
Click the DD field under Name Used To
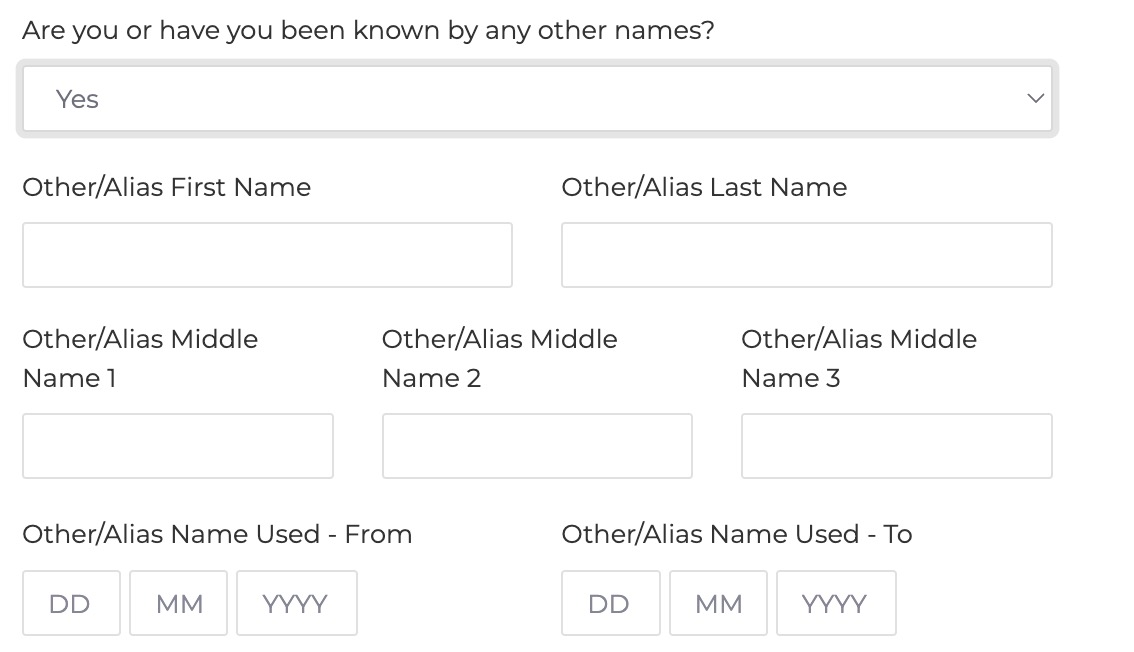tap(610, 602)
